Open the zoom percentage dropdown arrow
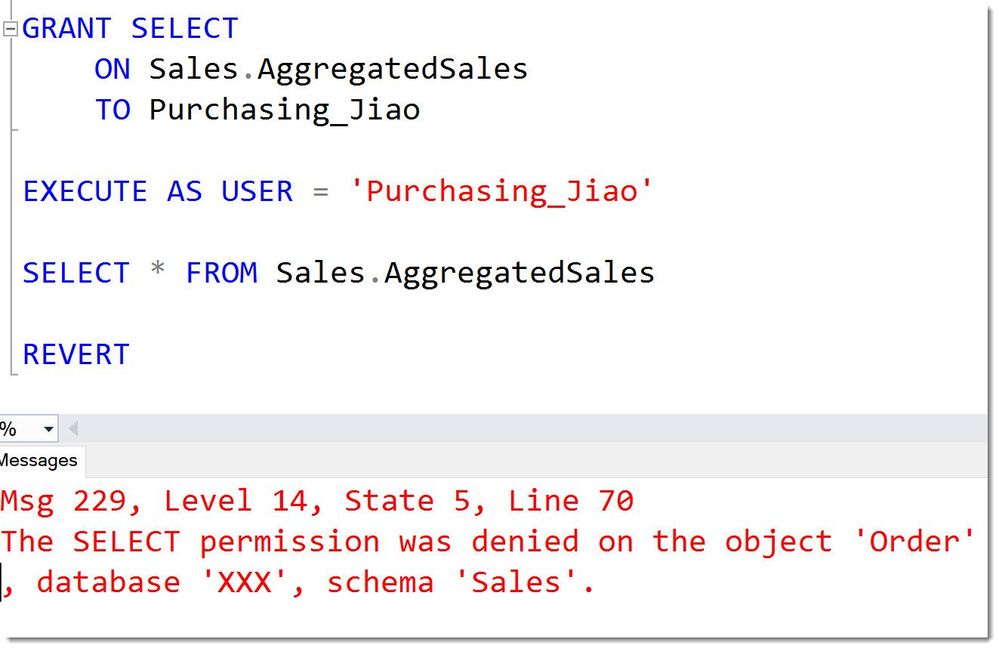 tap(49, 430)
